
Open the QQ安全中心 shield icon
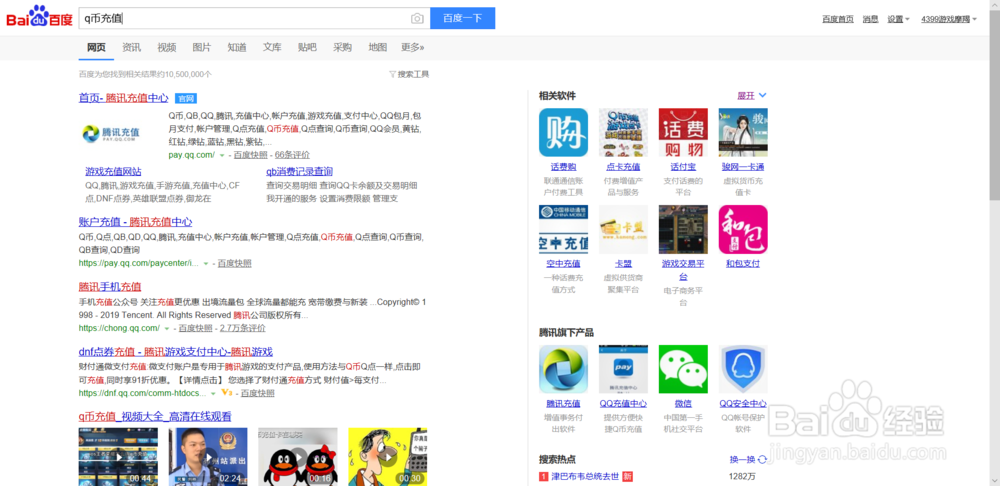(743, 369)
